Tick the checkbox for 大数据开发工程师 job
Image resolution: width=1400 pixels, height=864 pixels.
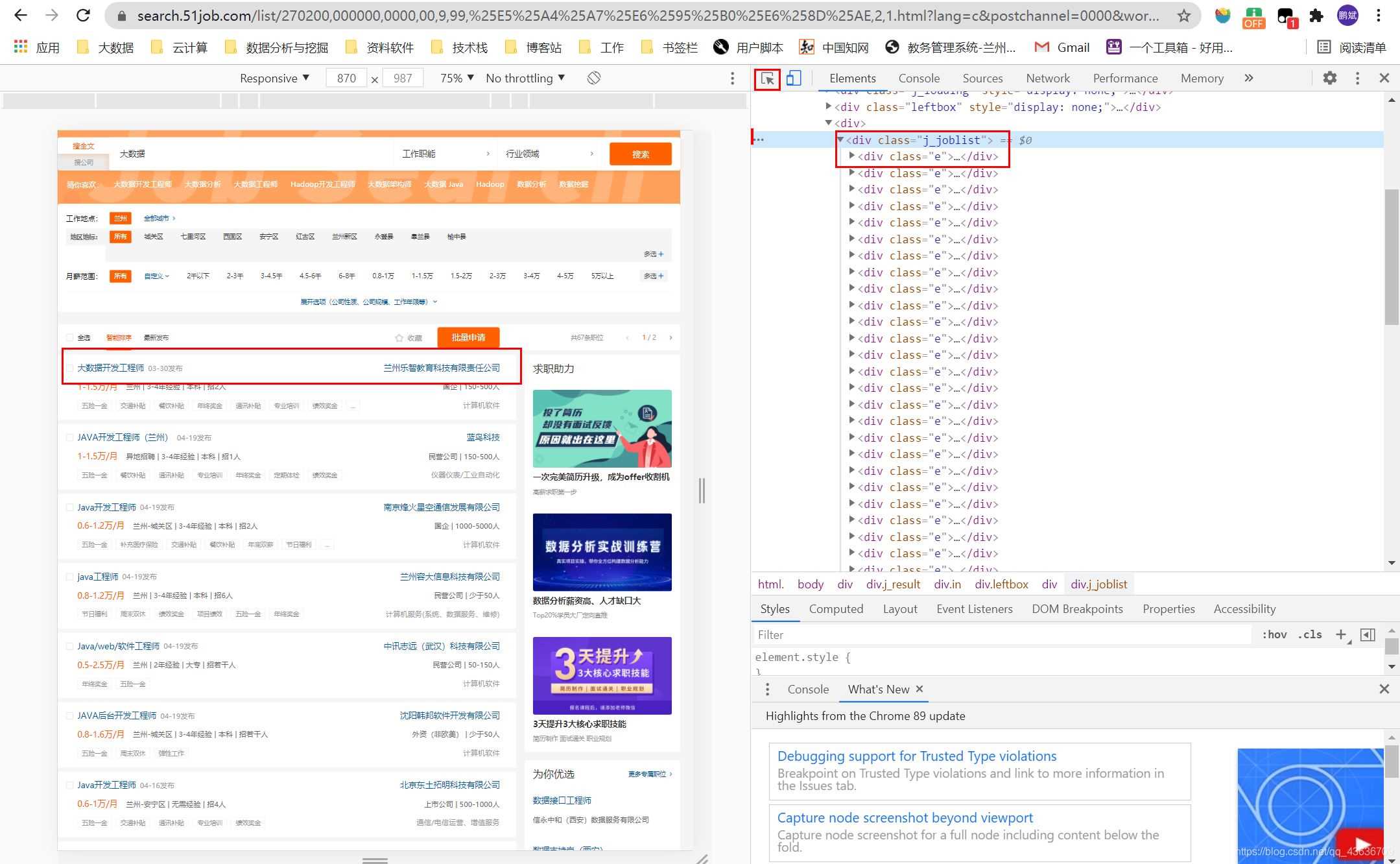tap(70, 368)
